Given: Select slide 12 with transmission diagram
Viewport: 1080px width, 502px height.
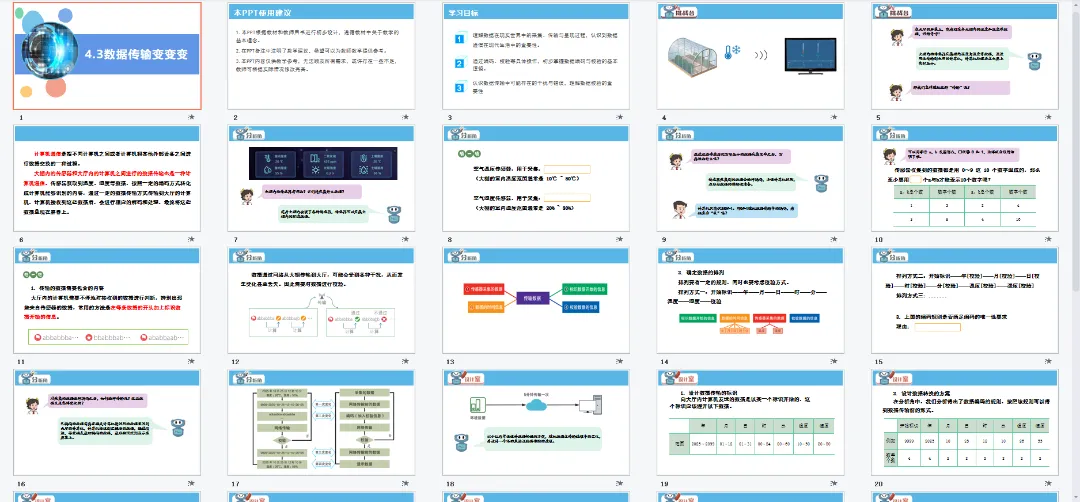Looking at the screenshot, I should coord(322,300).
